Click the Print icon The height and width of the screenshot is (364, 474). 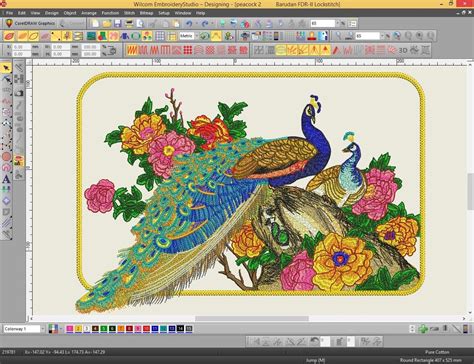pyautogui.click(x=129, y=24)
